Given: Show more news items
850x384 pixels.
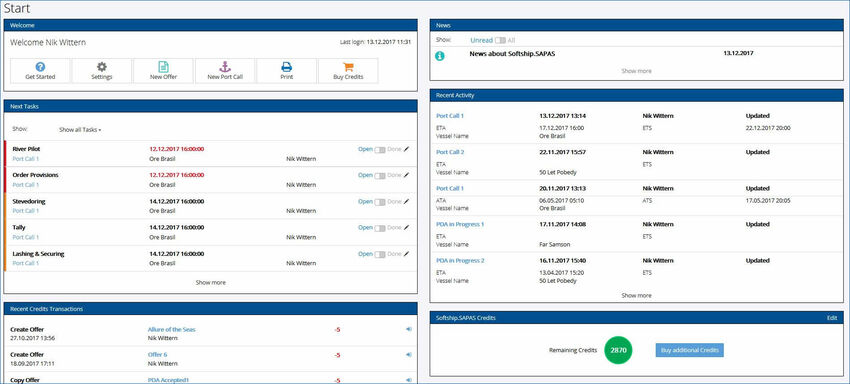Looking at the screenshot, I should [636, 71].
